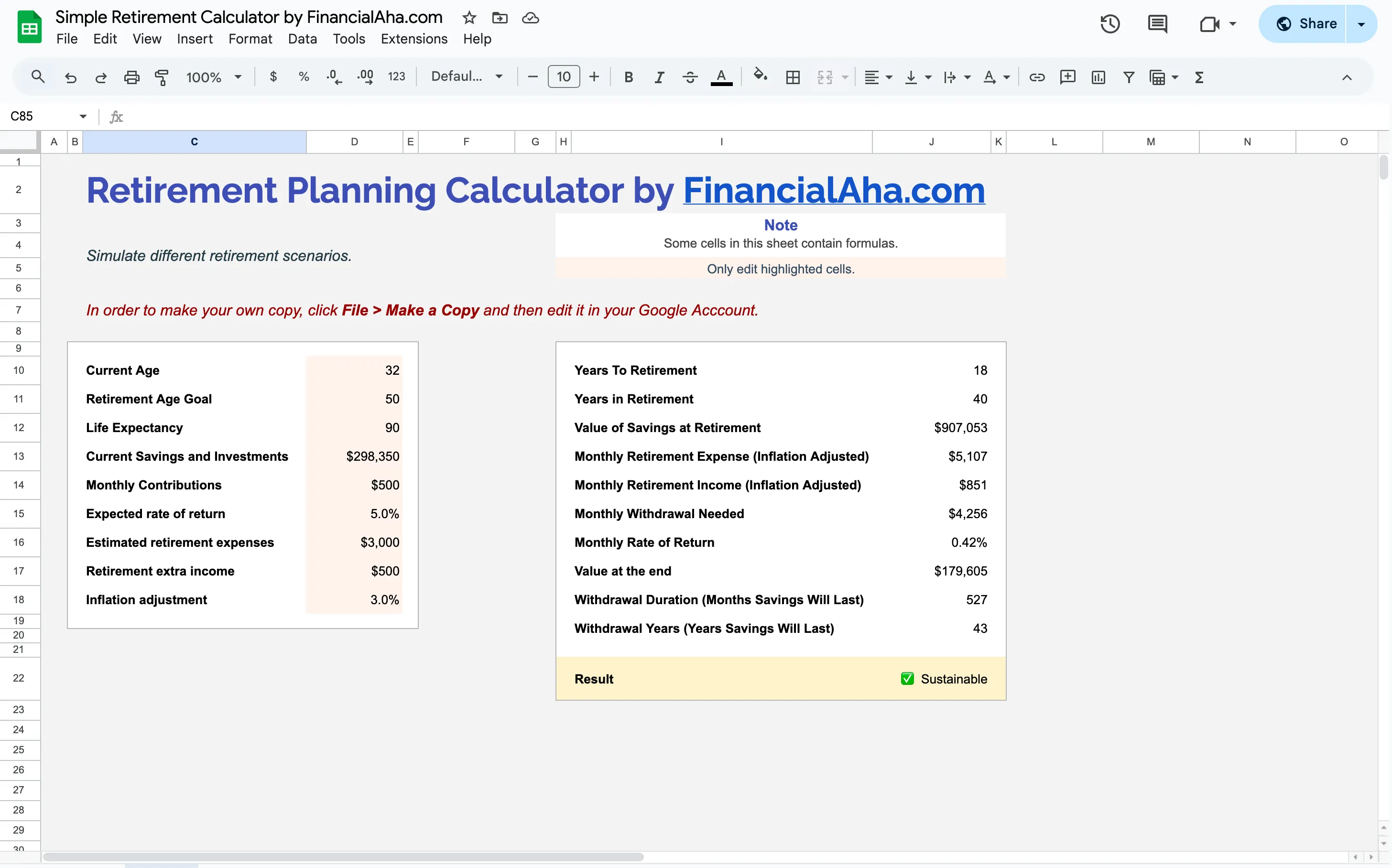Format as percent with % icon
Viewport: 1392px width, 868px height.
click(x=304, y=76)
